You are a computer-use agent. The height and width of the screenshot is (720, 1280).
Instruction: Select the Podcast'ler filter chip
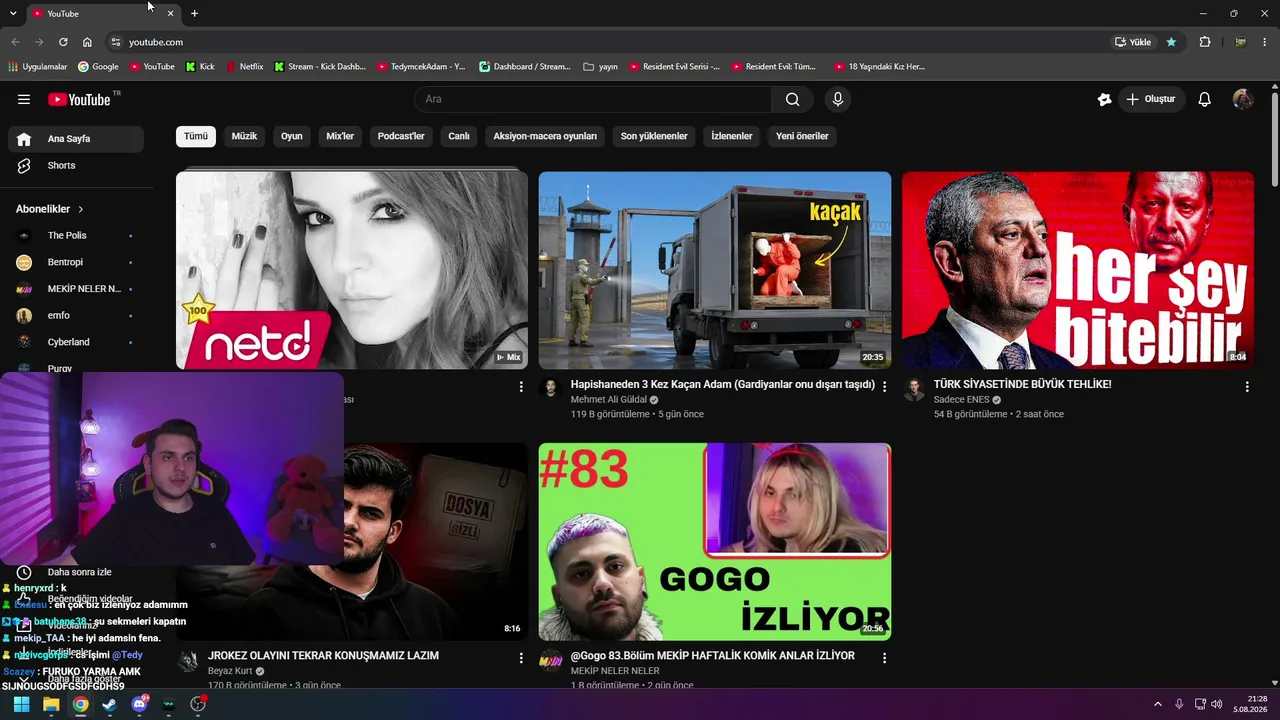coord(401,136)
